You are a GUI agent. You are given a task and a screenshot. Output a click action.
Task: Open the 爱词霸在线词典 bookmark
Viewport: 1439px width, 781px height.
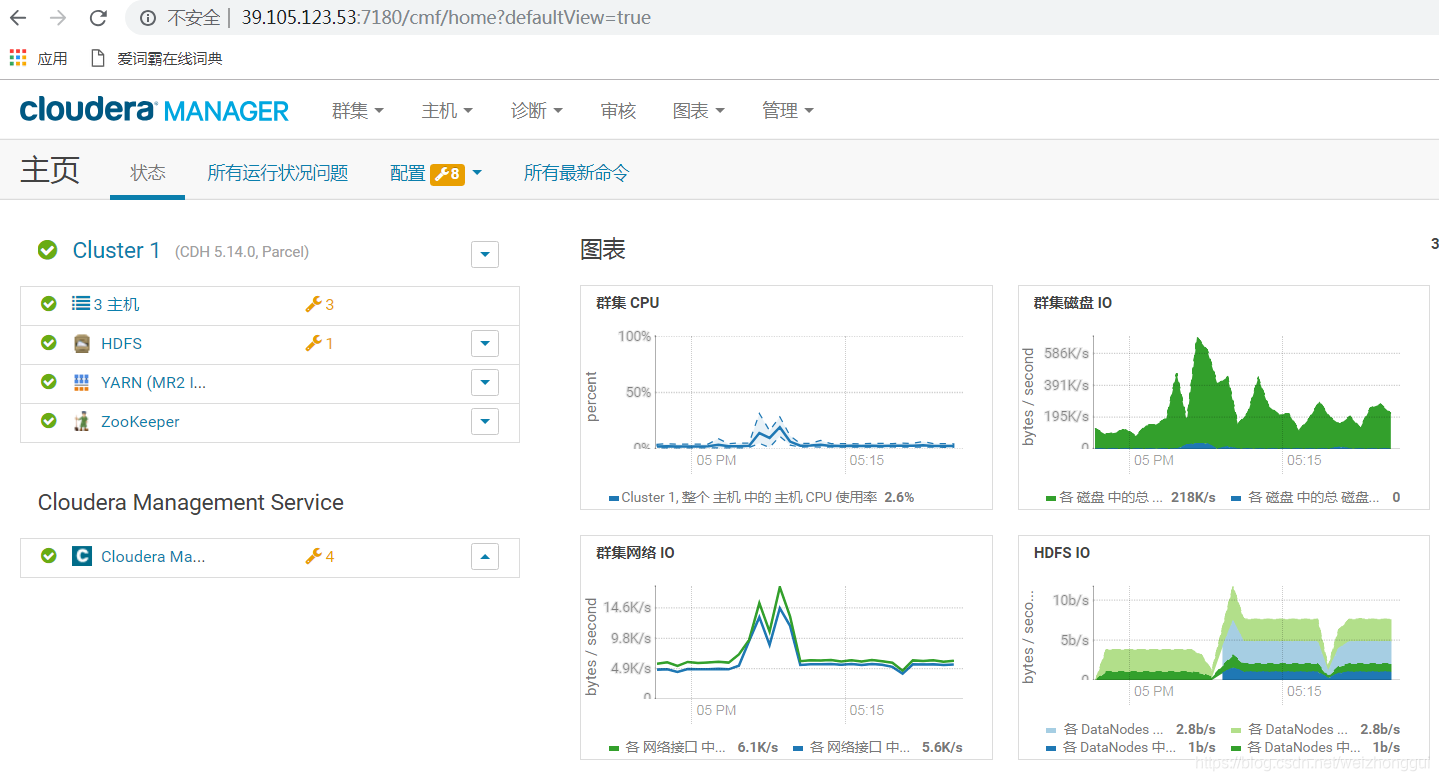click(x=157, y=58)
